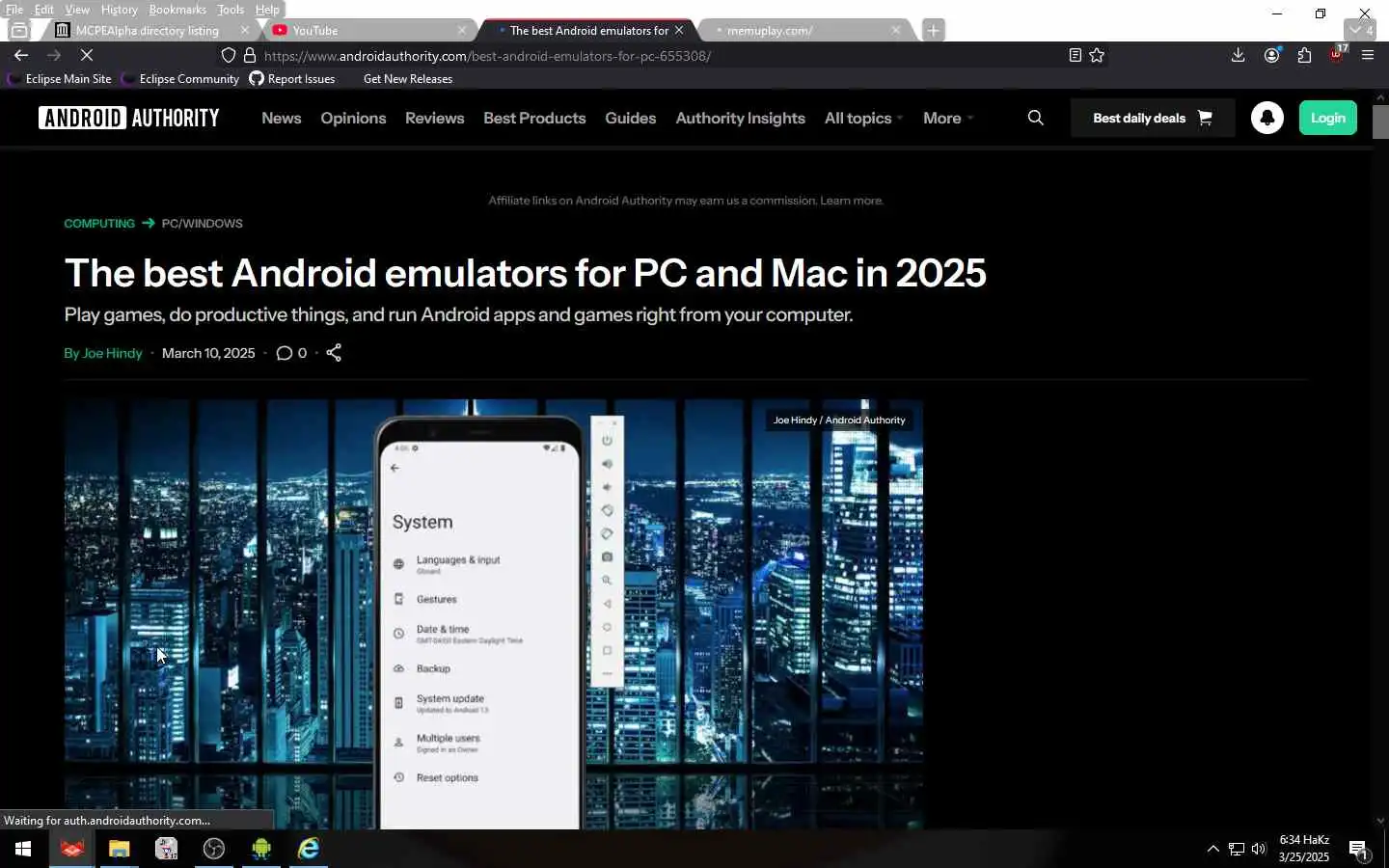Open the browser hamburger menu
The image size is (1389, 868).
[x=1367, y=55]
